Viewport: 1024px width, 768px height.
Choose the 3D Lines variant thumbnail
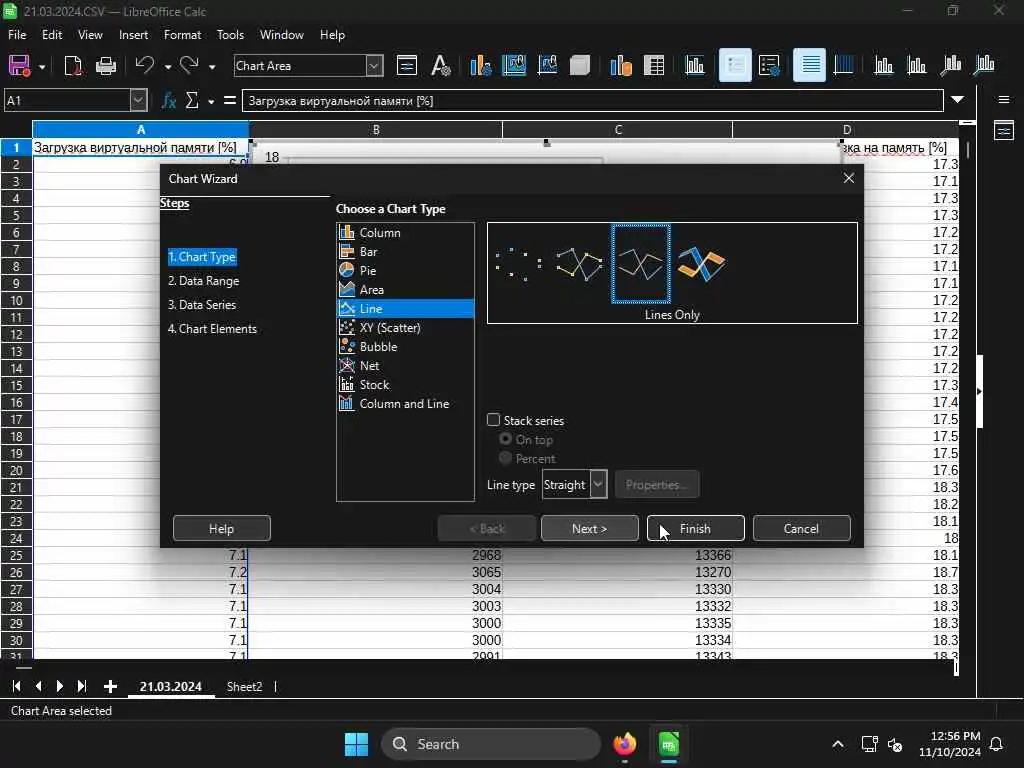pos(701,264)
